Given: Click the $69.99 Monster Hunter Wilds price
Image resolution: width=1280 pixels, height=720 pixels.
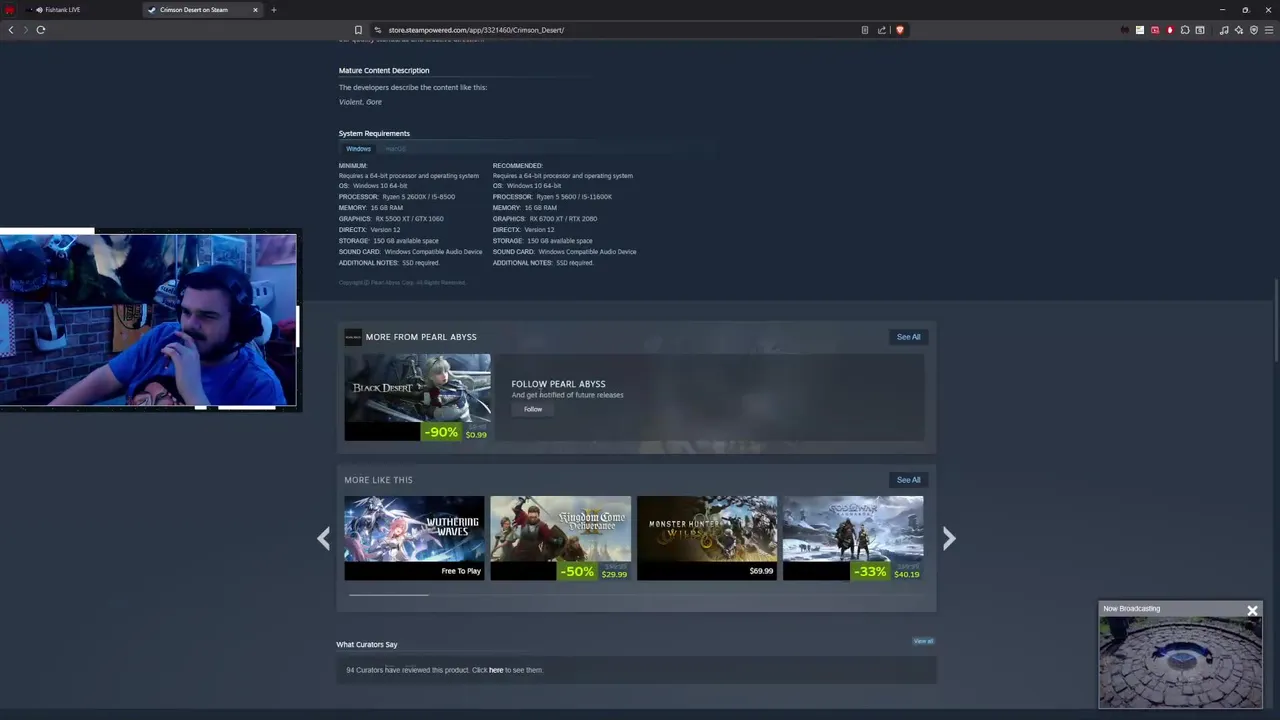Looking at the screenshot, I should 761,571.
